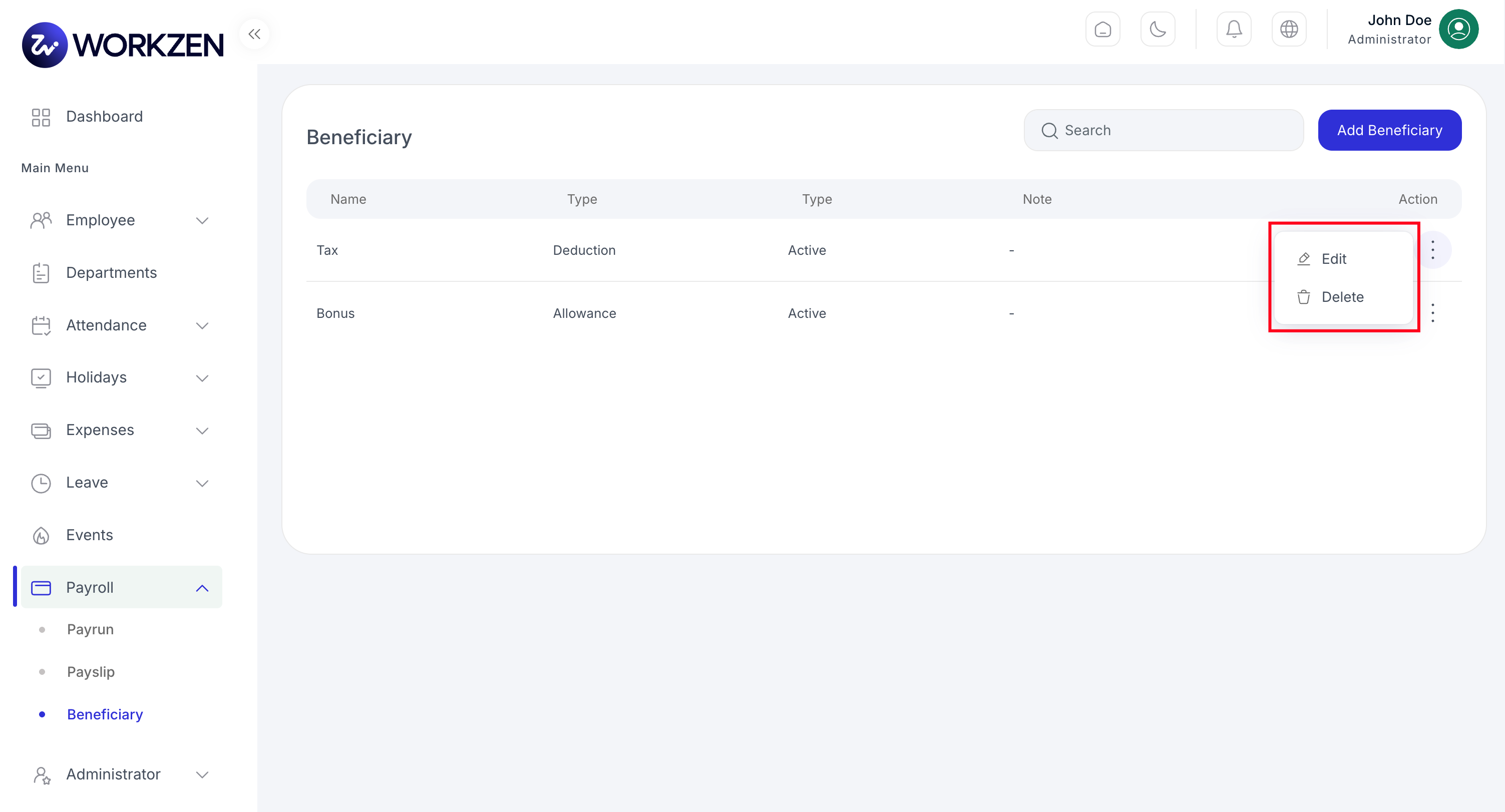Collapse the Payroll menu chevron

pos(202,588)
